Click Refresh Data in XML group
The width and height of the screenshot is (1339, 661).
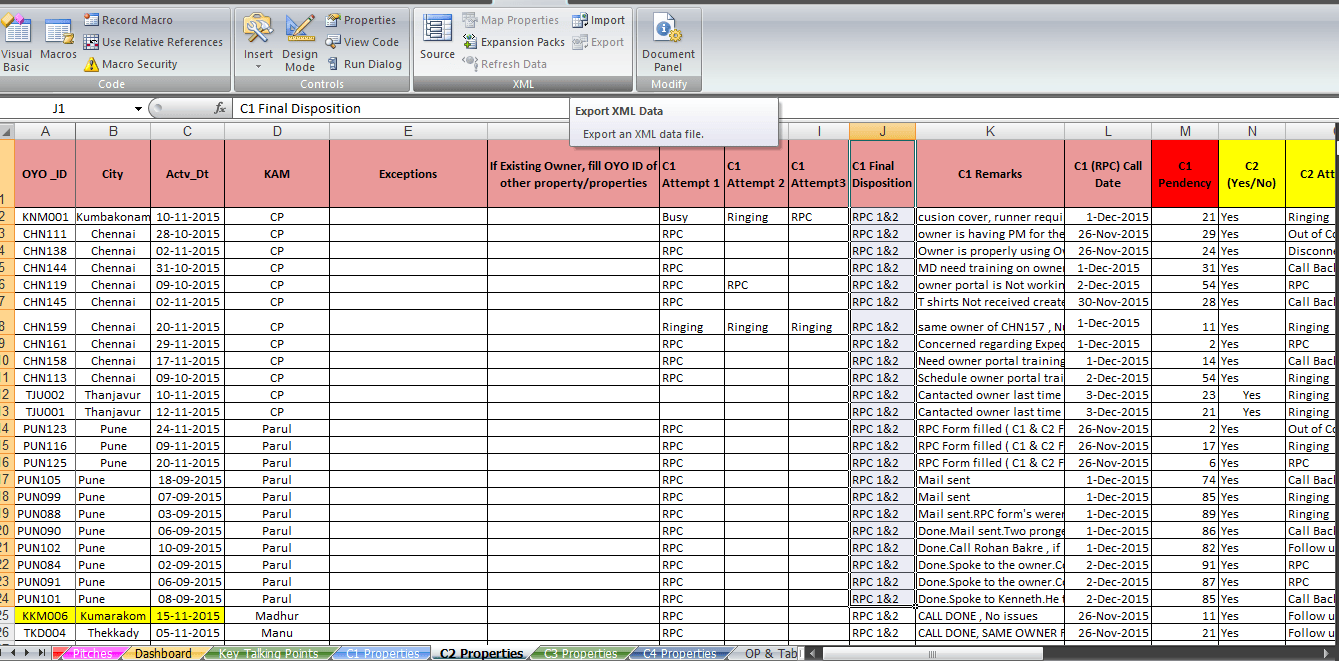(x=504, y=64)
